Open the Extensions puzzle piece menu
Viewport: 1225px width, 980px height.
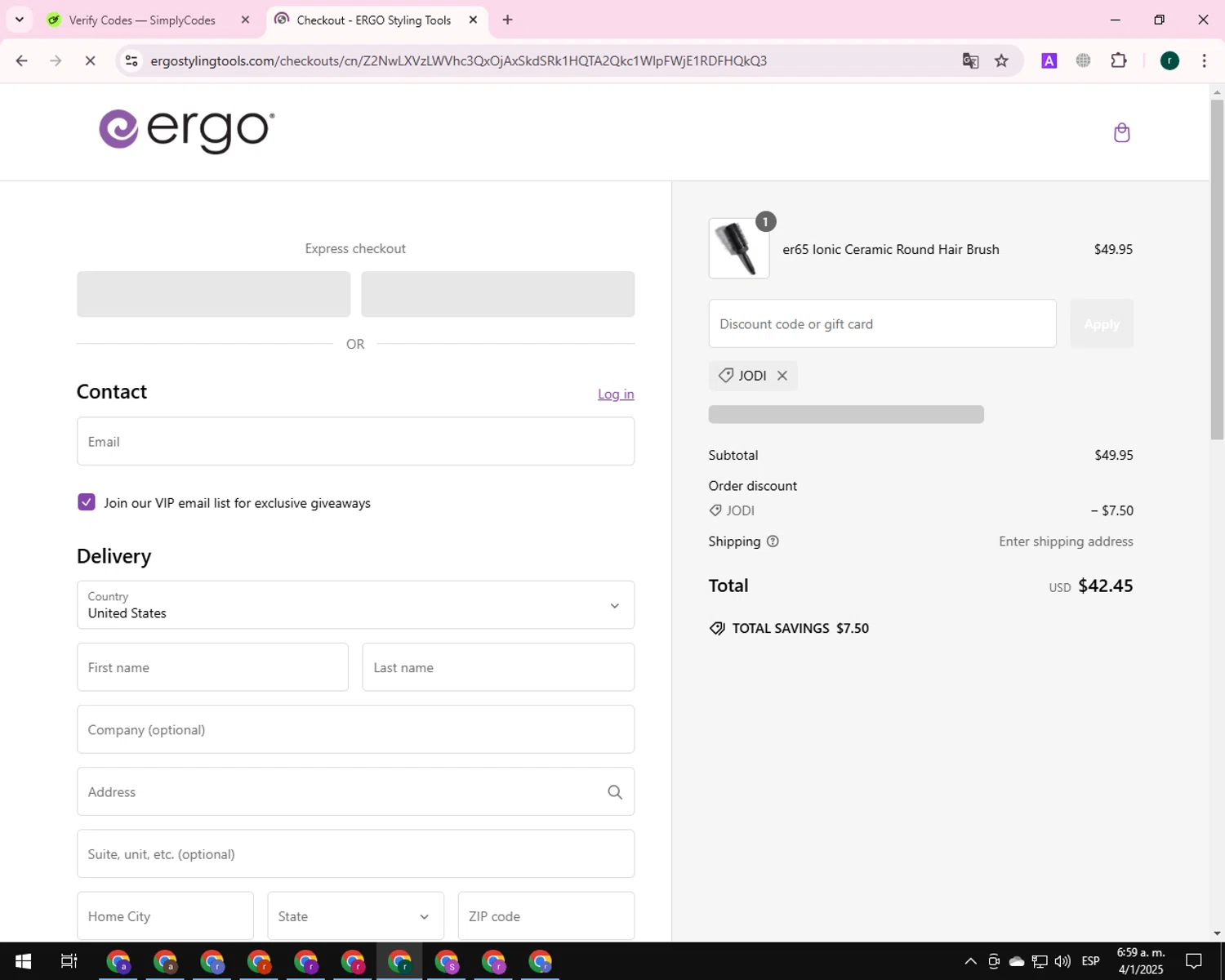[1119, 60]
